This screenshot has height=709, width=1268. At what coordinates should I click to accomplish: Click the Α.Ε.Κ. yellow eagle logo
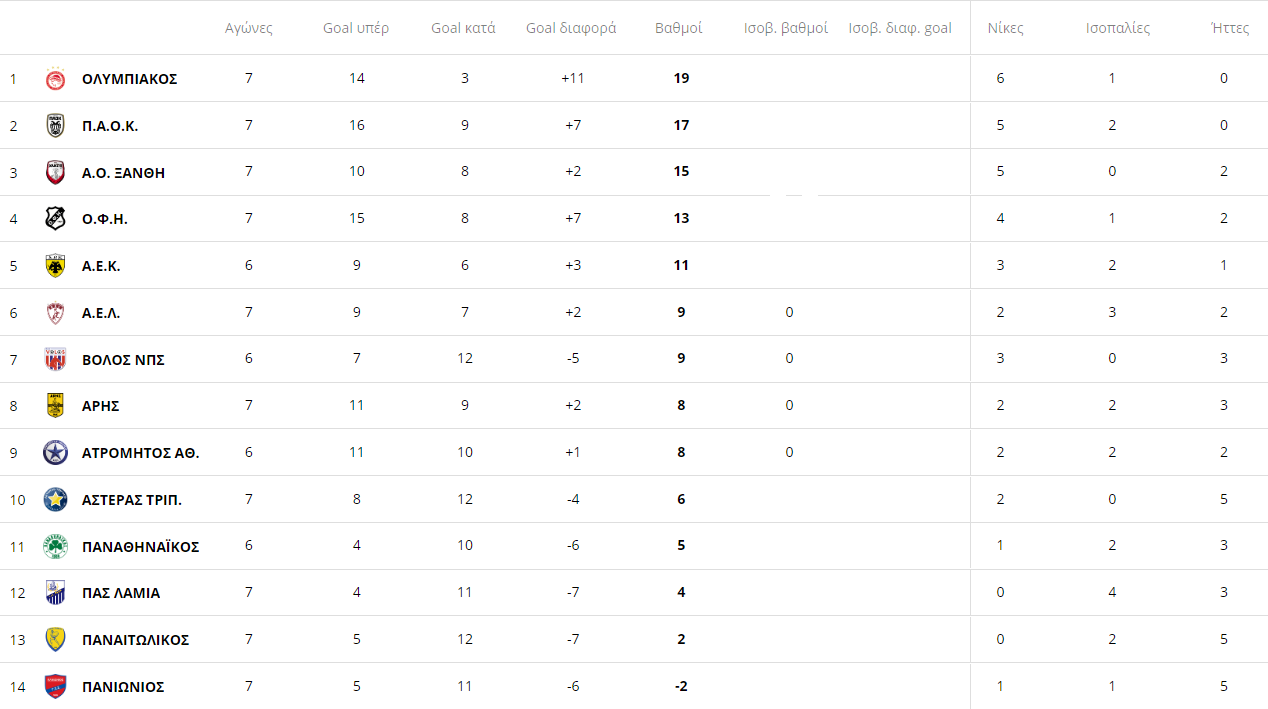[x=56, y=266]
